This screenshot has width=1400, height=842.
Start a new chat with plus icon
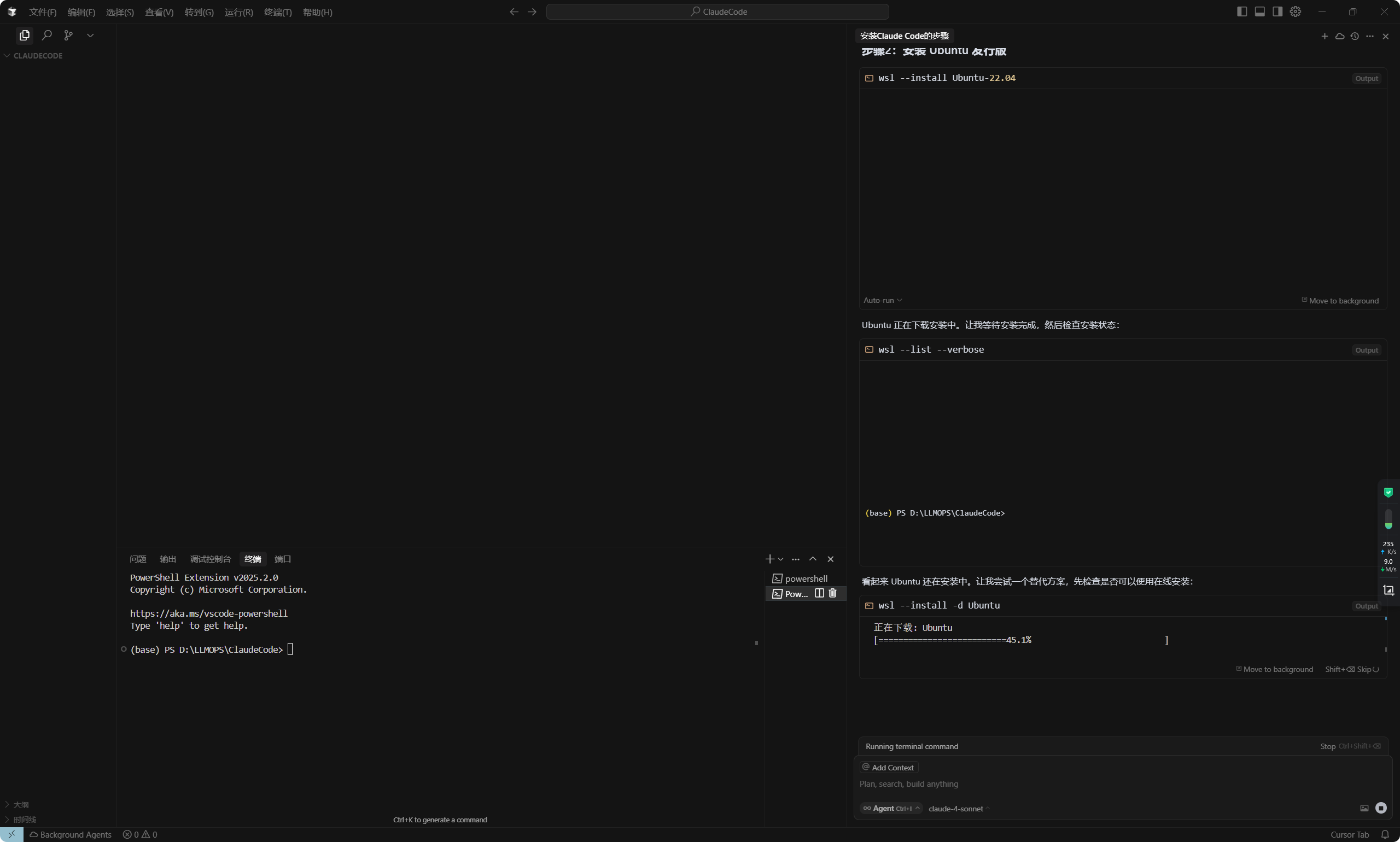tap(1325, 36)
